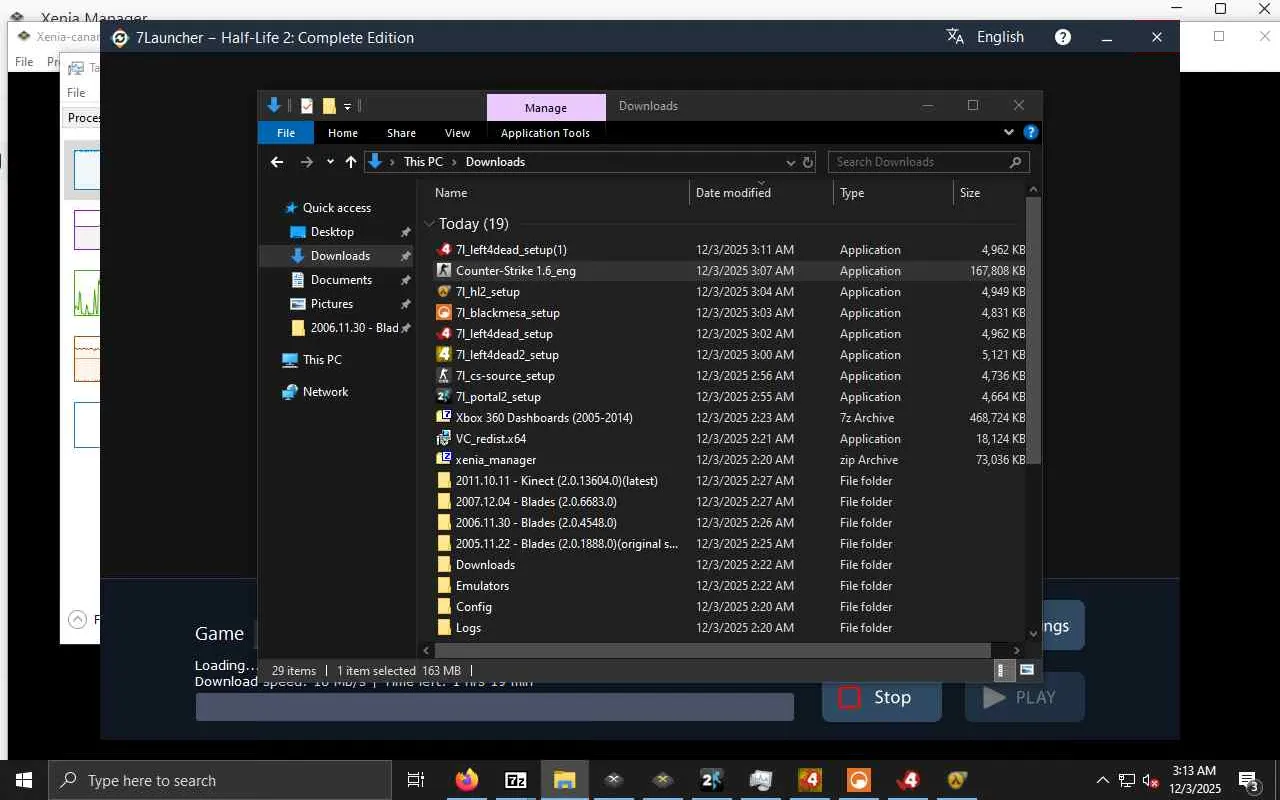Image resolution: width=1280 pixels, height=800 pixels.
Task: Click the file list vertical scrollbar
Action: (1034, 330)
